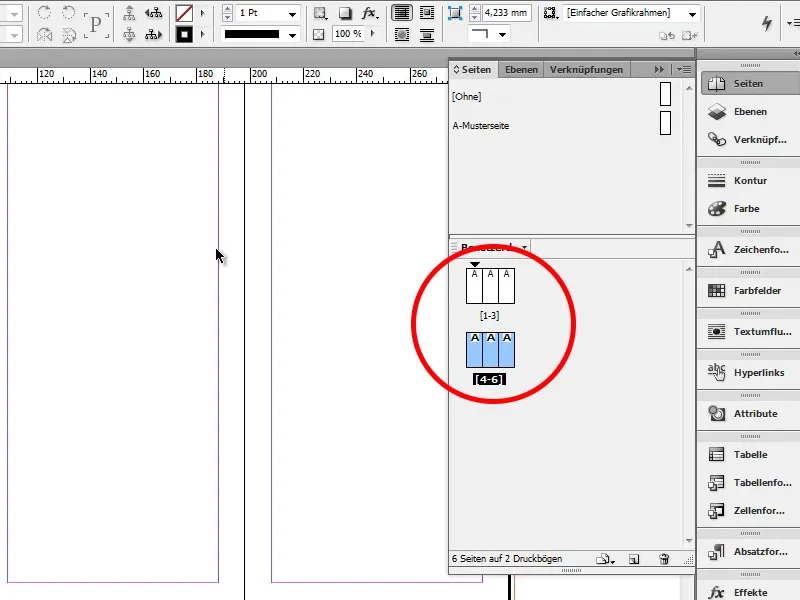
Task: Rotate 90° clockwise icon in toolbar
Action: (44, 12)
